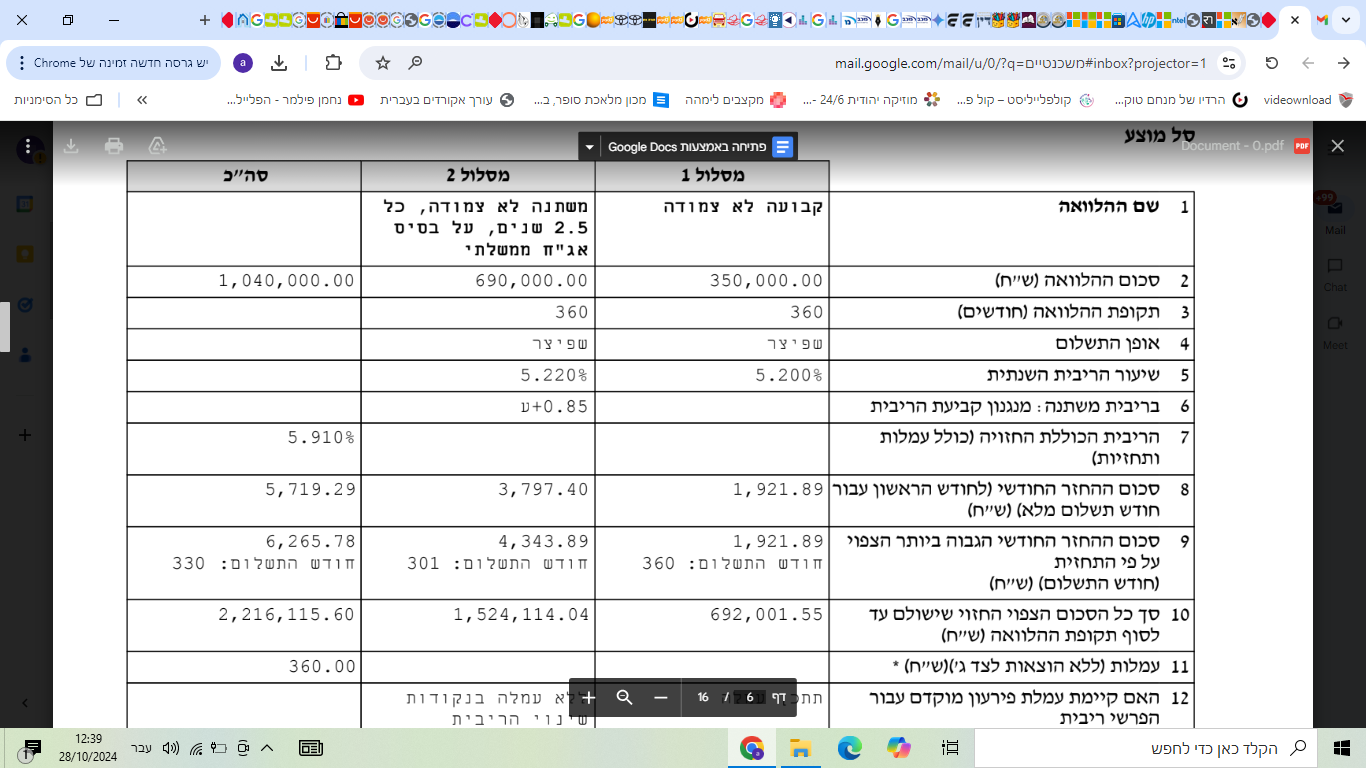
Task: Open File Explorer from the taskbar
Action: tap(800, 748)
